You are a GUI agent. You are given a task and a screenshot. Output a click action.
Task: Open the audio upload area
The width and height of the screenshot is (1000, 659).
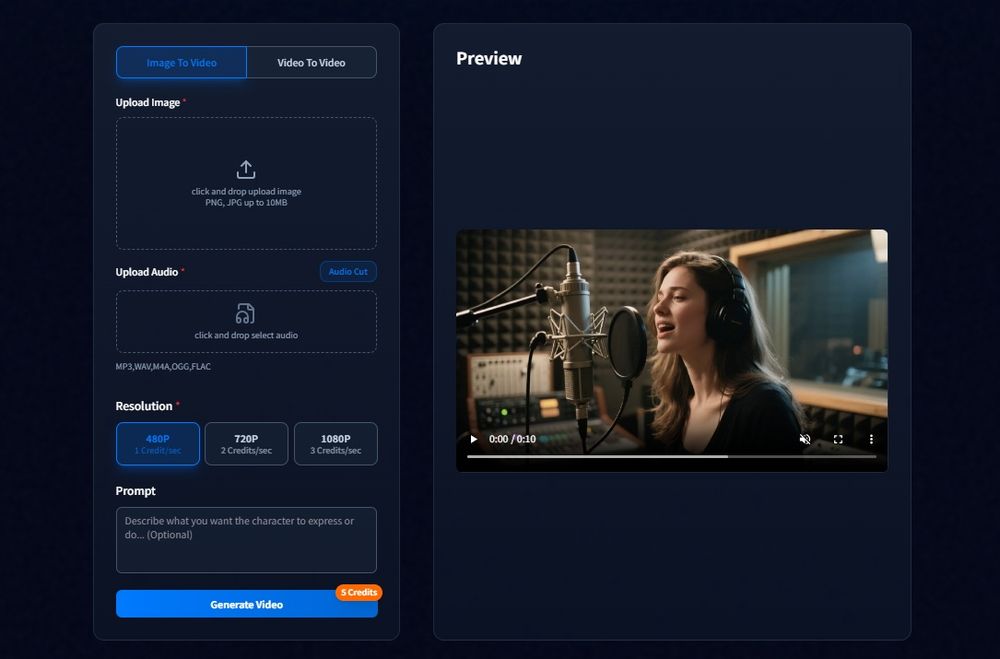tap(246, 322)
